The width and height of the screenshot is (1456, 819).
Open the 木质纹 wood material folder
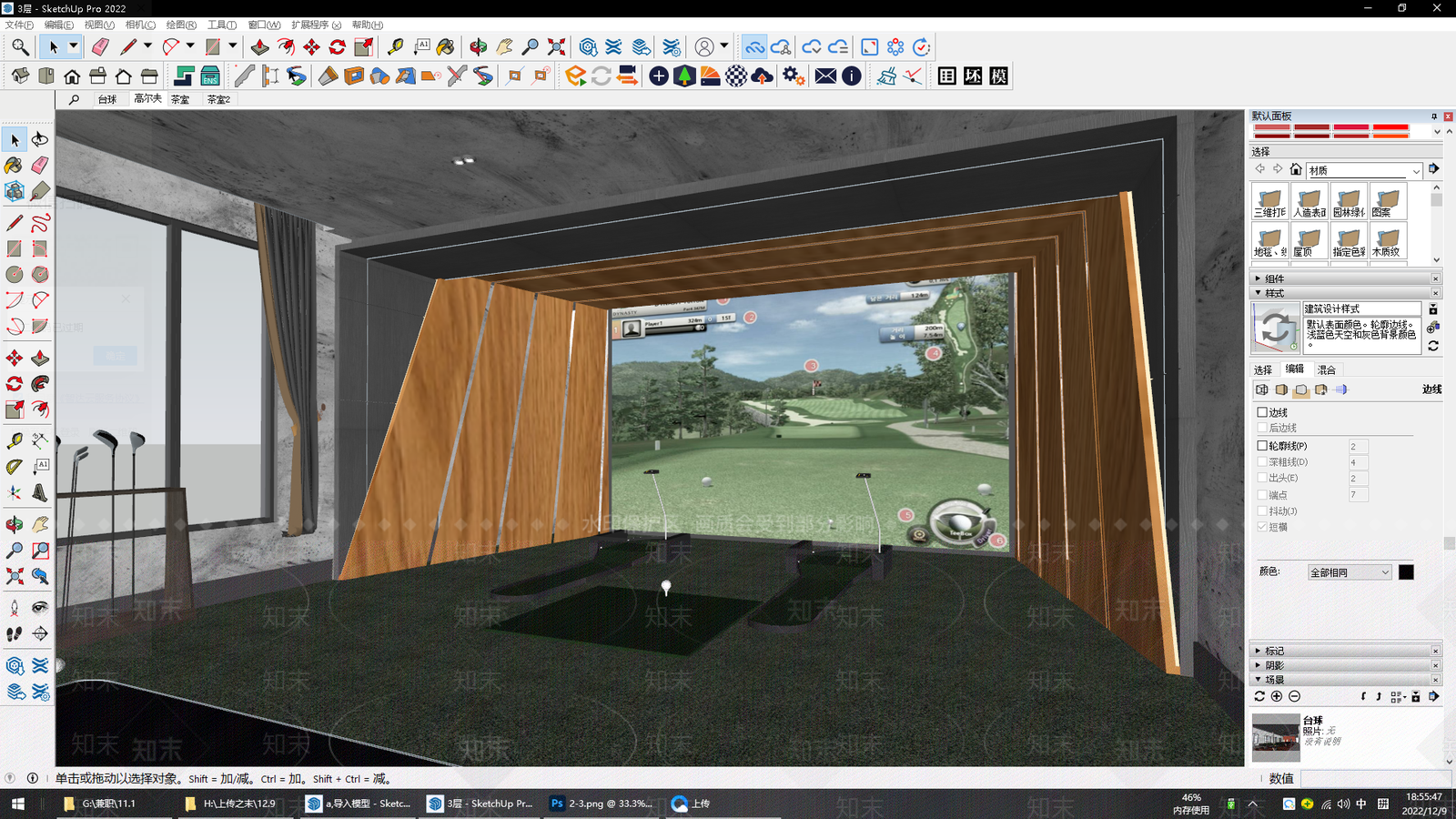pos(1387,240)
